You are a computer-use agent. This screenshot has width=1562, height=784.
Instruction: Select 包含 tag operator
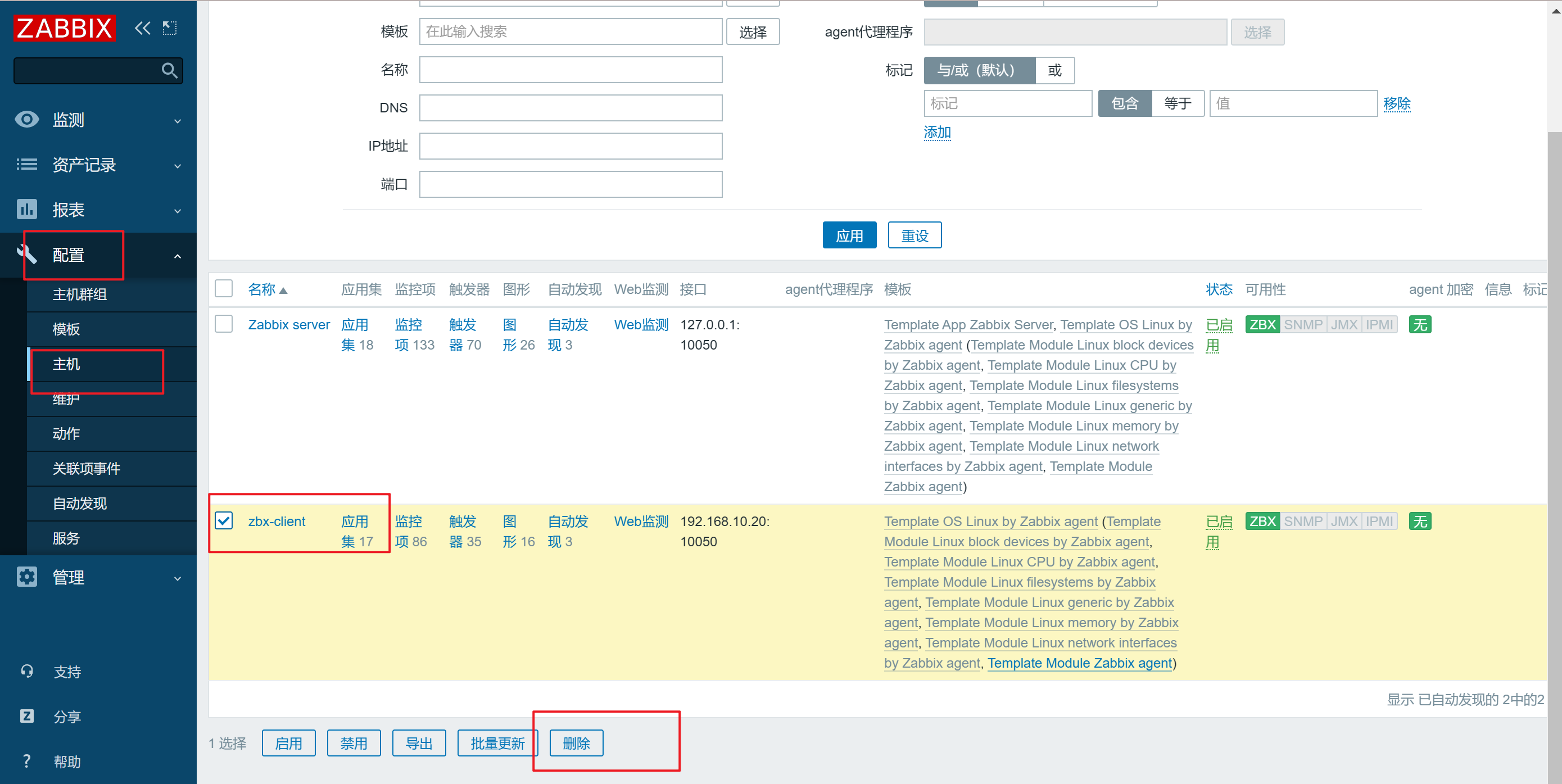click(1125, 103)
